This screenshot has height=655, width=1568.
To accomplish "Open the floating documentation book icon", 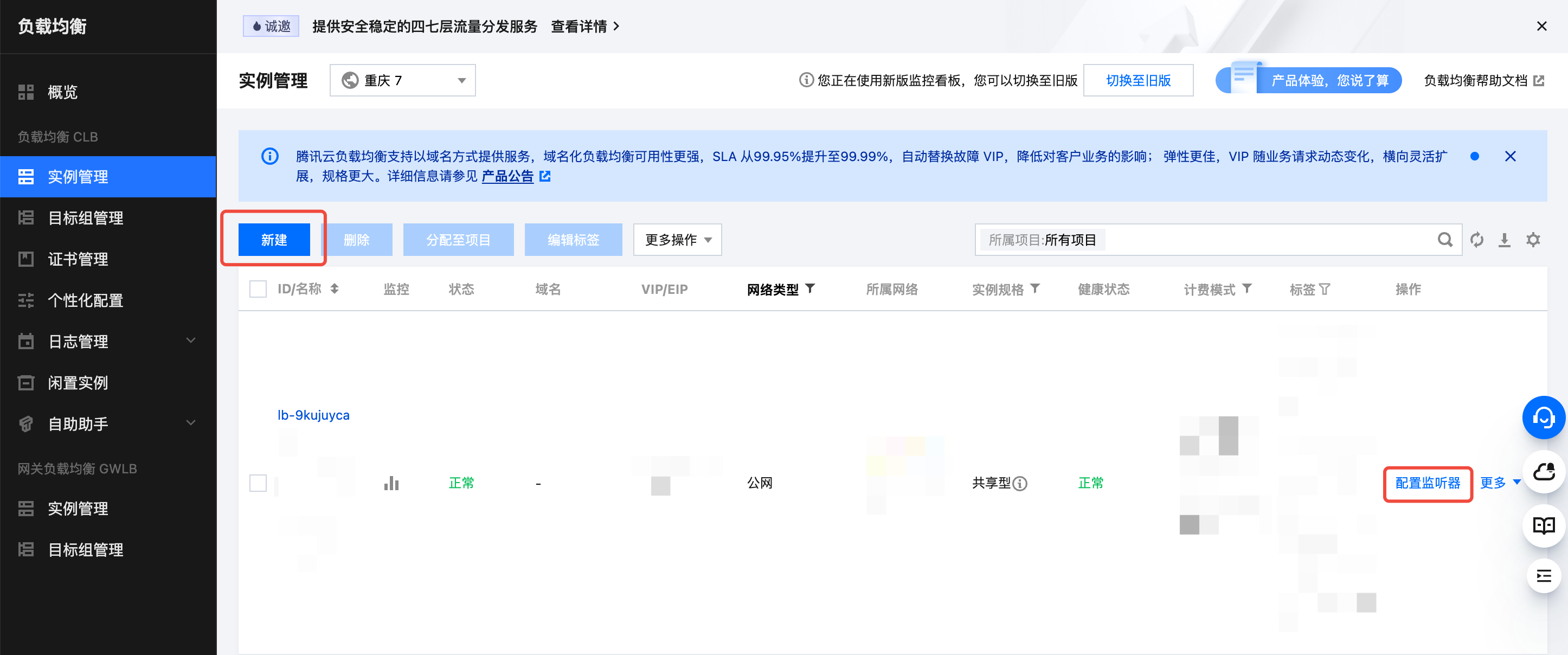I will pos(1543,525).
